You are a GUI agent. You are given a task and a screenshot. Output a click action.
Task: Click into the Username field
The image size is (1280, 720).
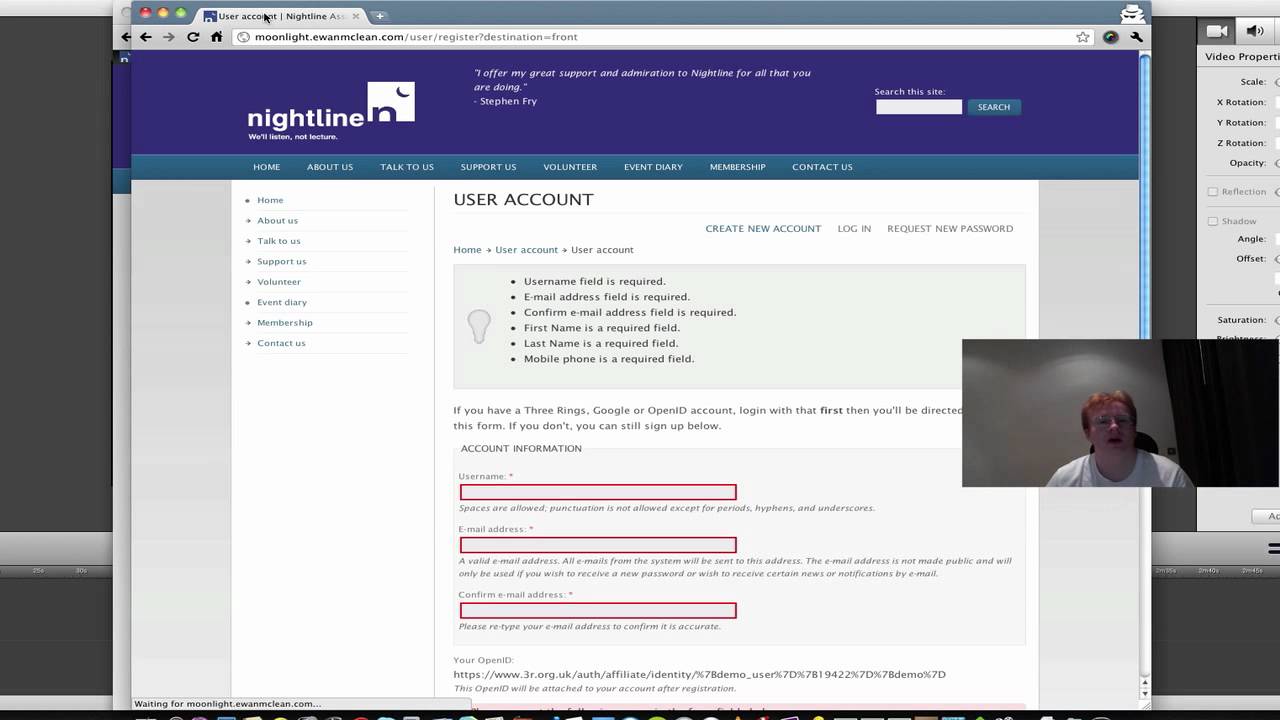tap(598, 492)
